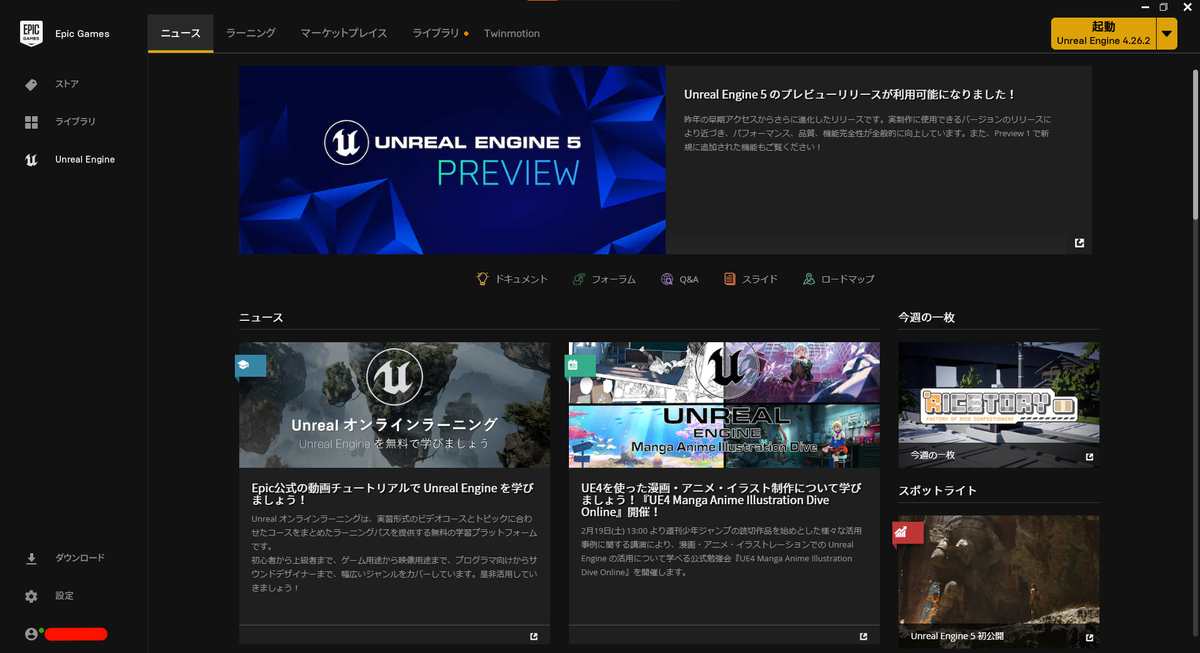Screen dimensions: 1200x653
Task: Click headline Epic公式の動画チュートリアルで Unreal Engine を学びましょう！
Action: 393,494
